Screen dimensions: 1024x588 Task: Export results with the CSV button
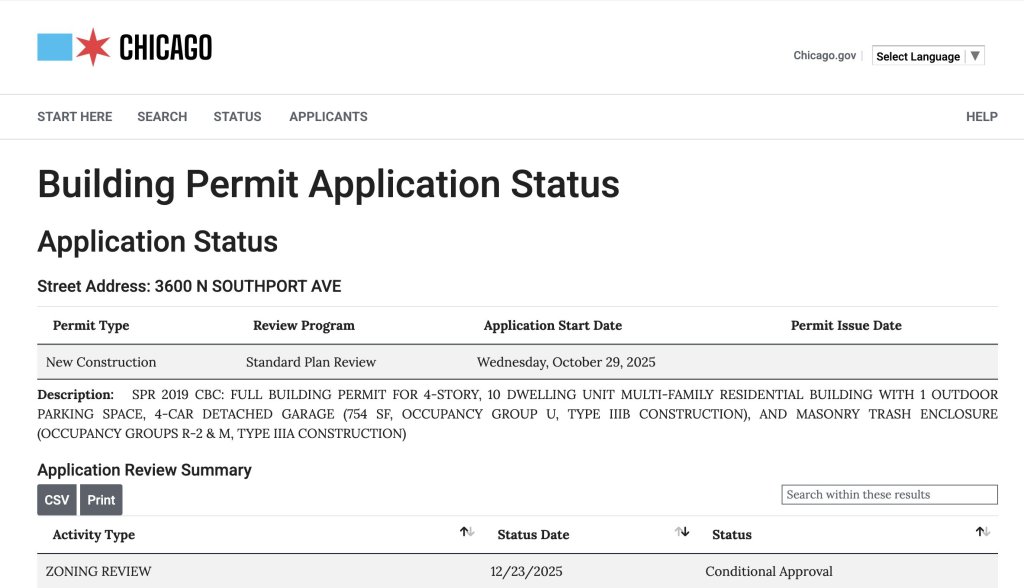pos(57,500)
